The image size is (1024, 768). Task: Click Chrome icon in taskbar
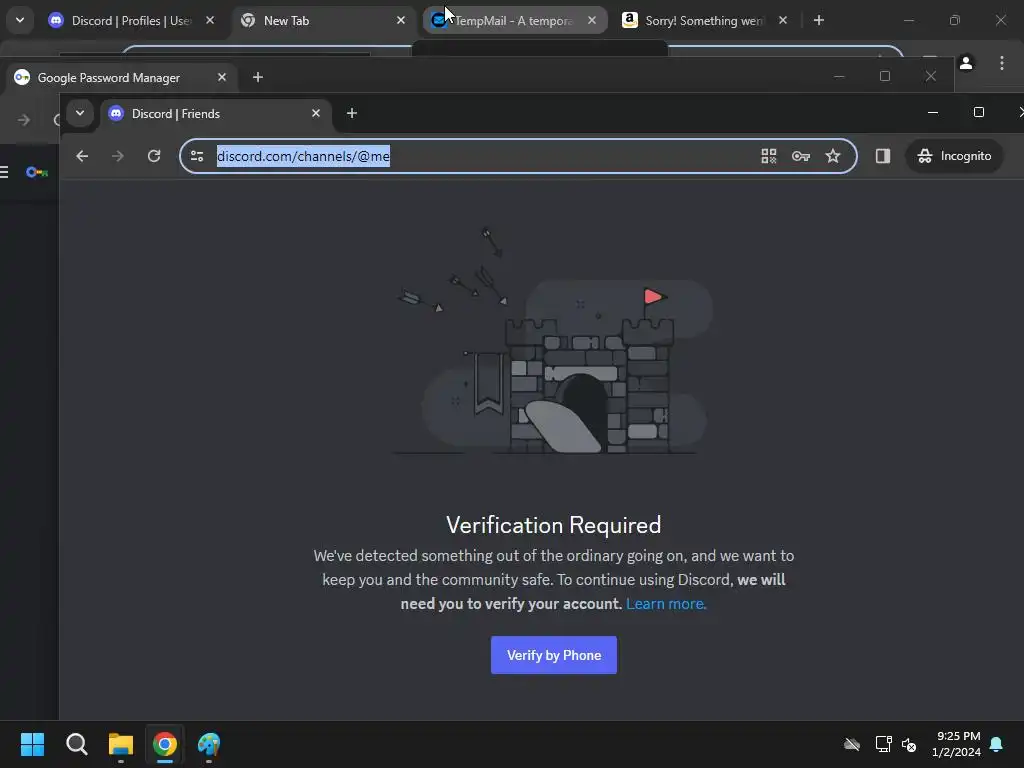[165, 744]
